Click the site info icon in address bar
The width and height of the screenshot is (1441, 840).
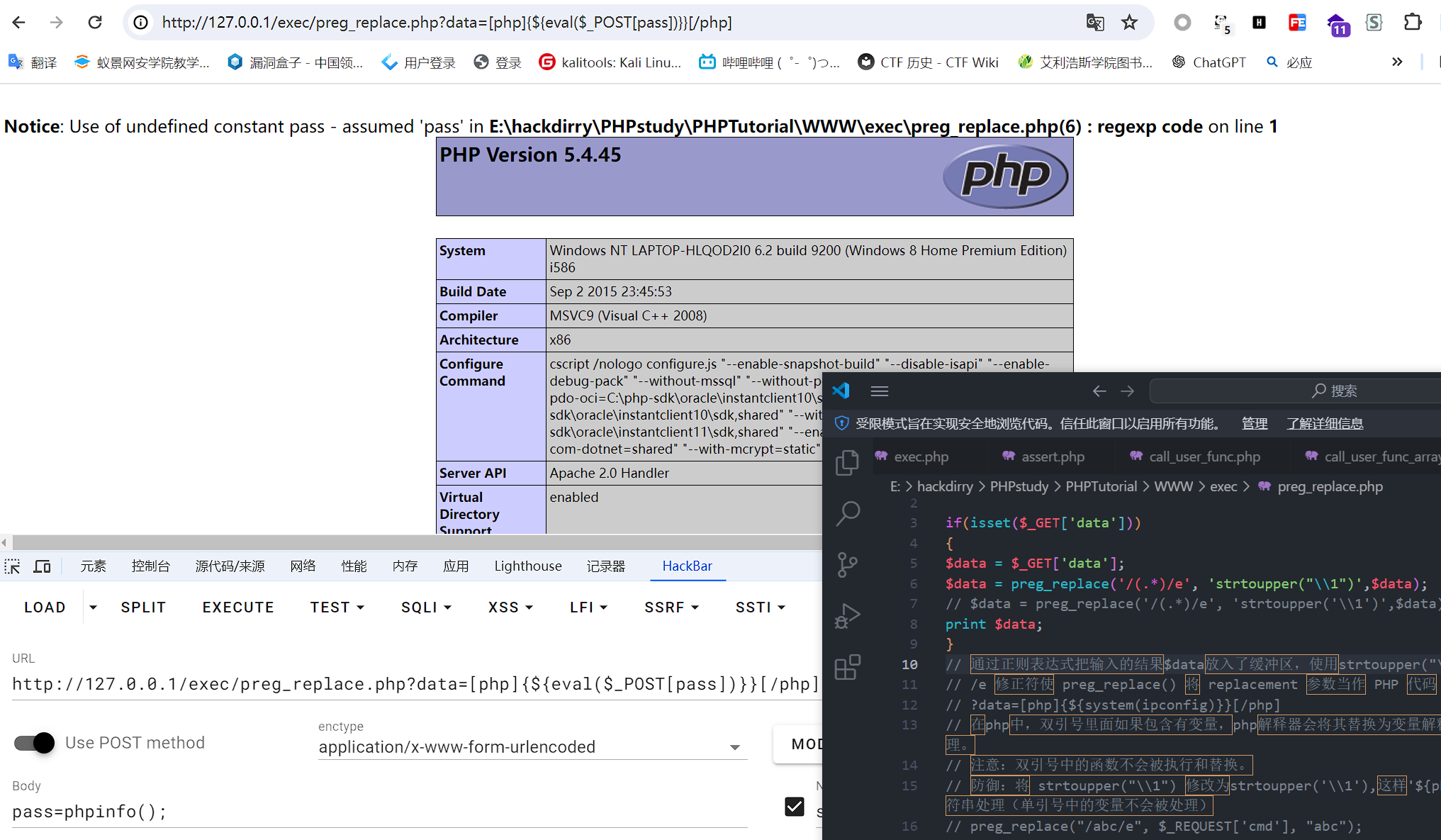click(x=141, y=23)
